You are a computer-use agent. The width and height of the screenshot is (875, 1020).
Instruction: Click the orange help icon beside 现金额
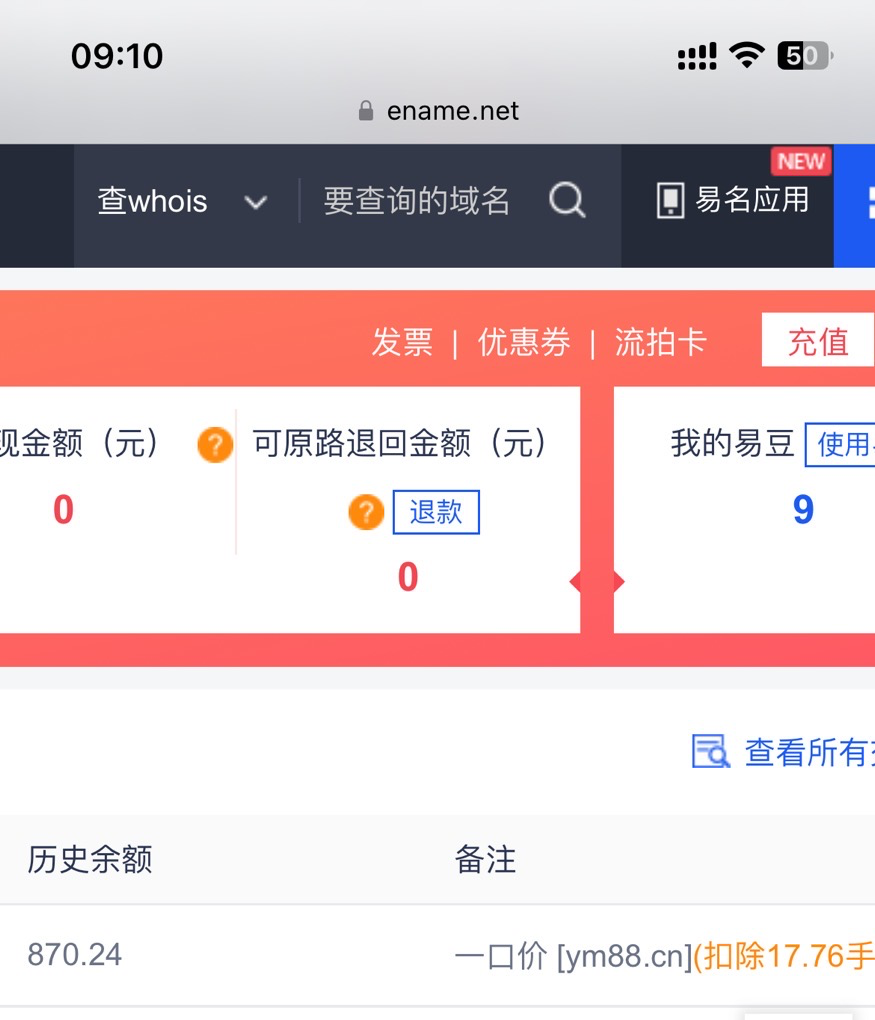click(215, 444)
